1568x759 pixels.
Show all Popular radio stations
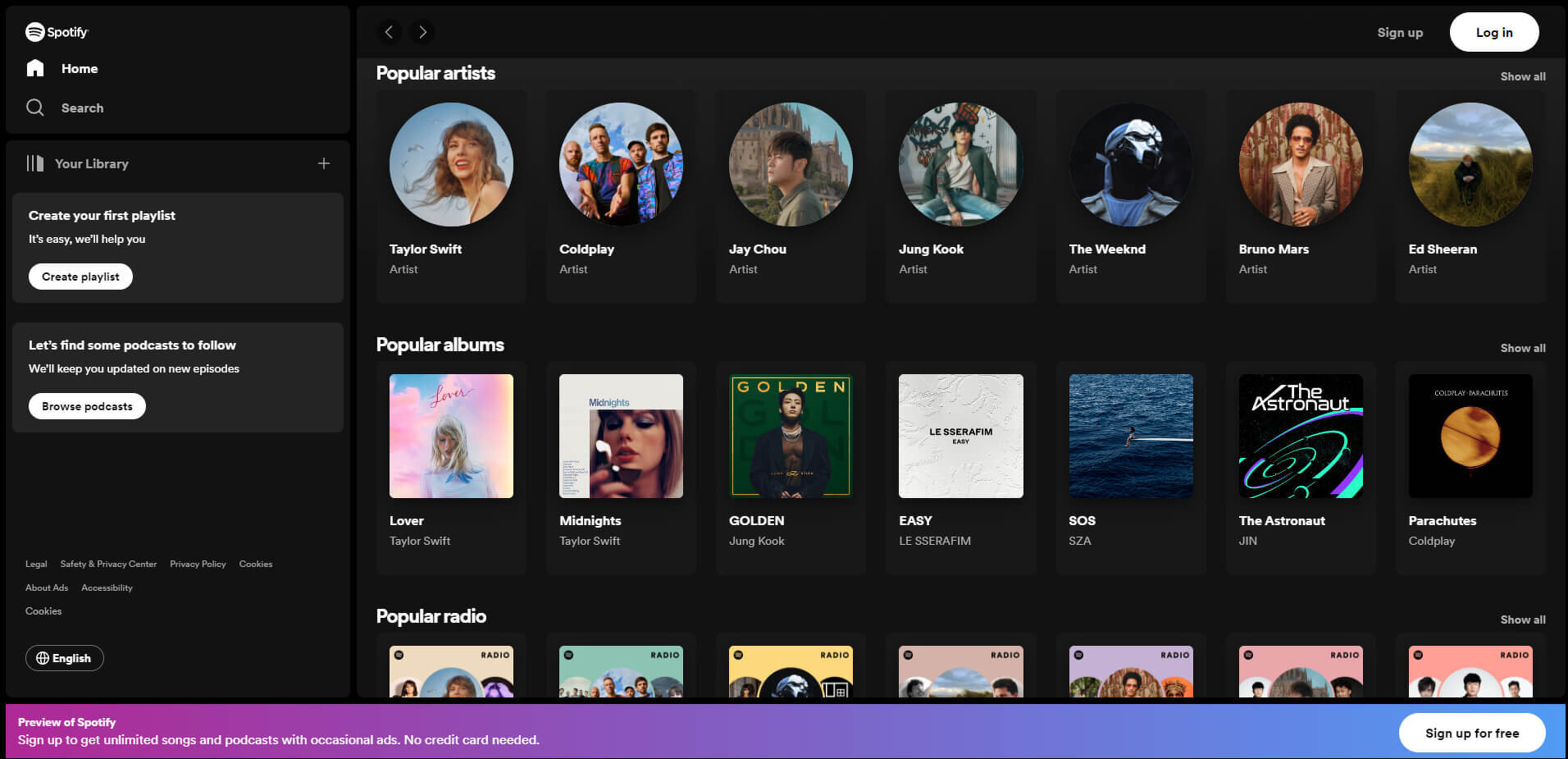pyautogui.click(x=1522, y=620)
